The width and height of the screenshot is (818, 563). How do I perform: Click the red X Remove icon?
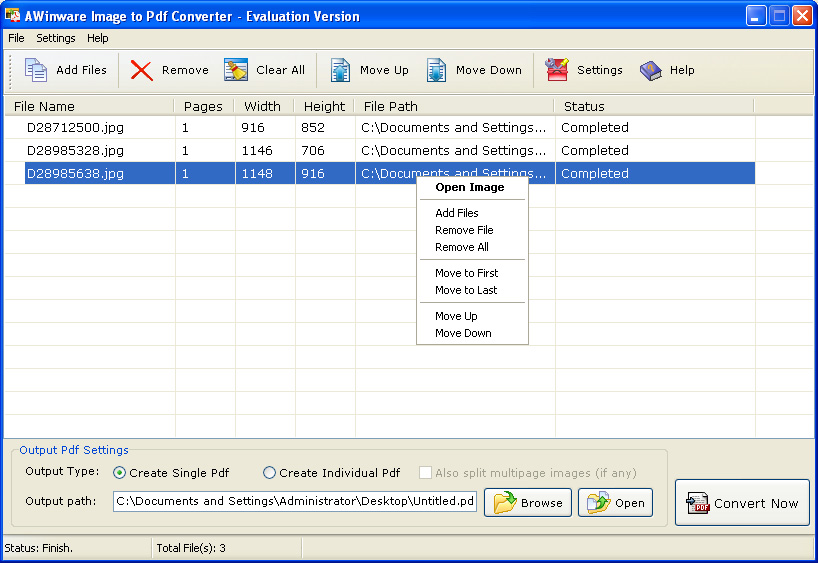(x=142, y=70)
